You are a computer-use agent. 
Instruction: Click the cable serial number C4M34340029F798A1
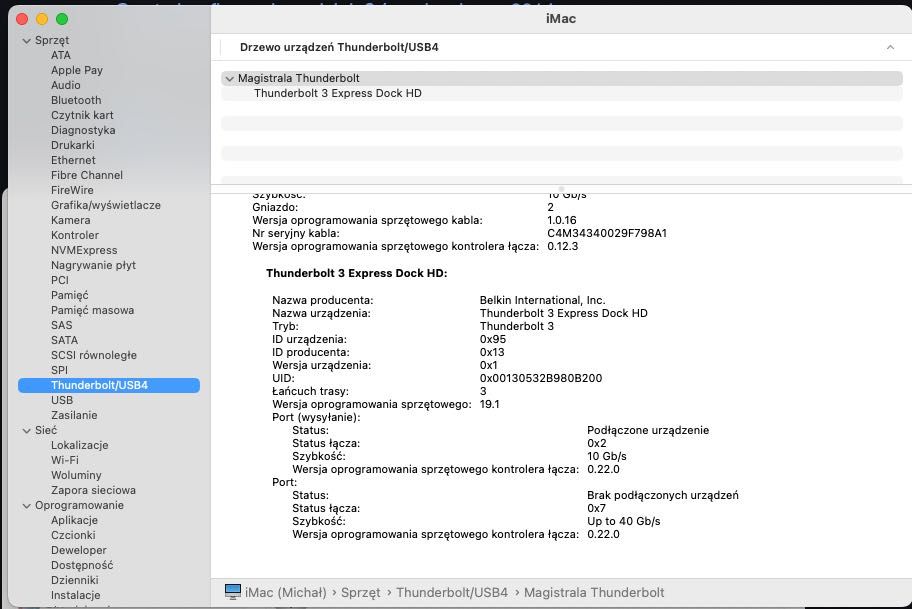(607, 233)
